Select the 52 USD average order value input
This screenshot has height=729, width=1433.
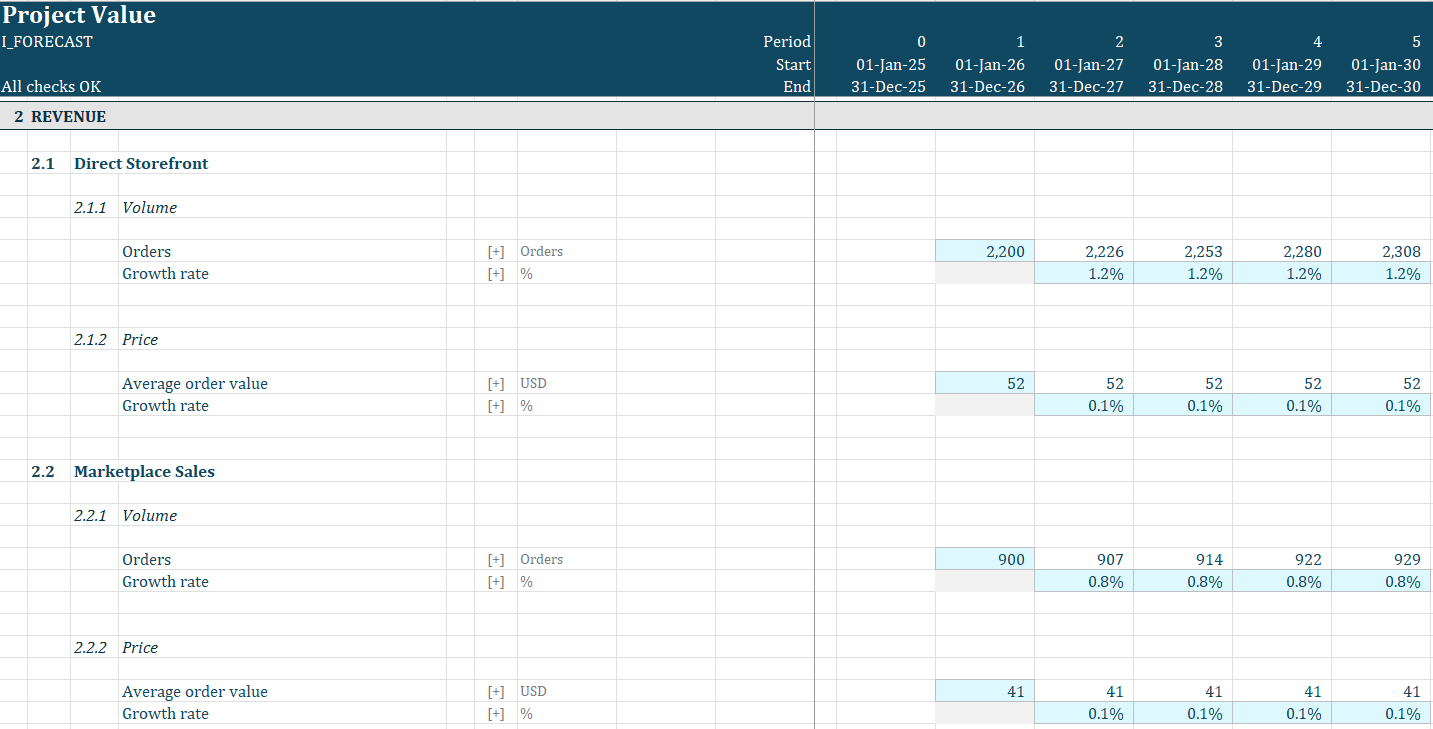(x=985, y=383)
